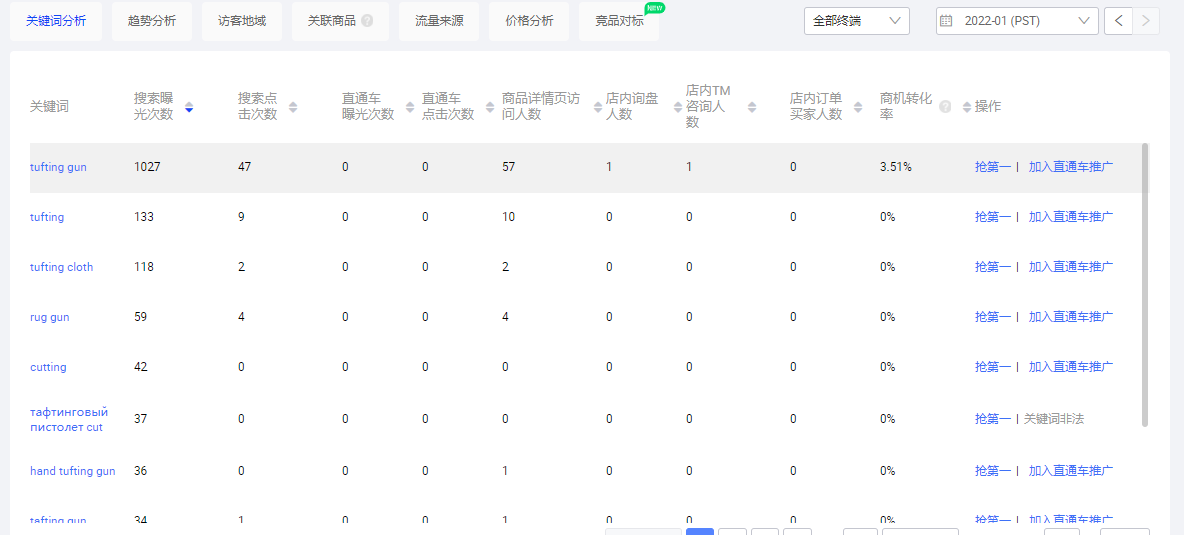Switch to the 关联商品 tab
This screenshot has width=1184, height=535.
click(x=340, y=21)
